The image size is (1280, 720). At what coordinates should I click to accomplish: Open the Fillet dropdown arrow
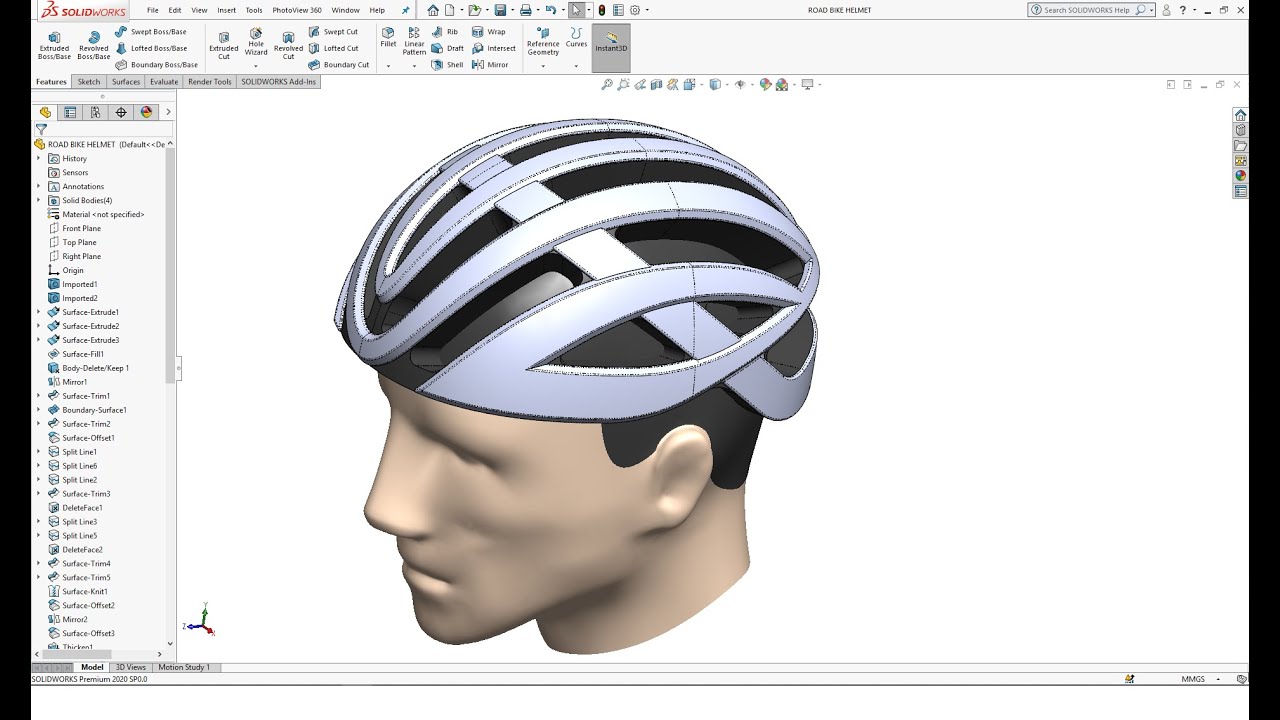point(388,66)
